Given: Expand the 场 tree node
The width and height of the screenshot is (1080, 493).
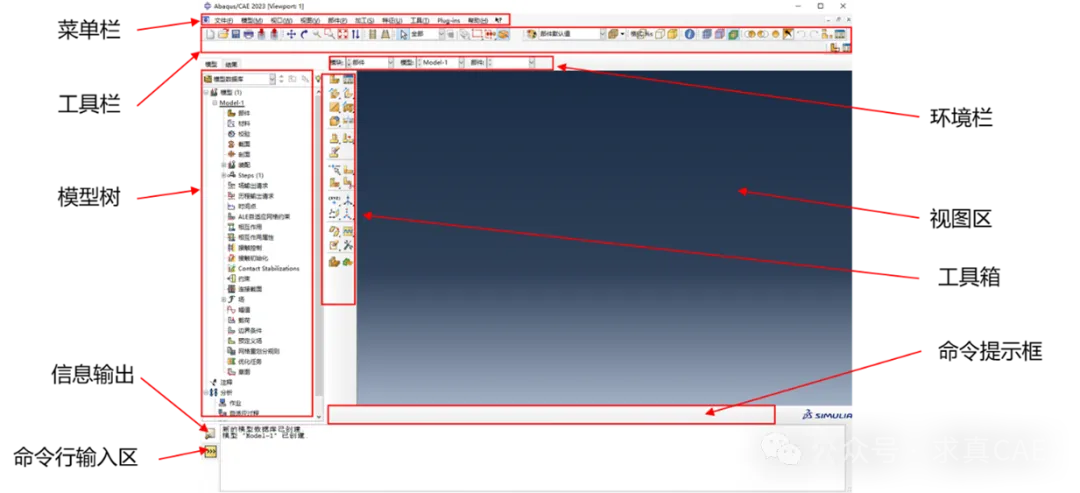Looking at the screenshot, I should point(223,300).
